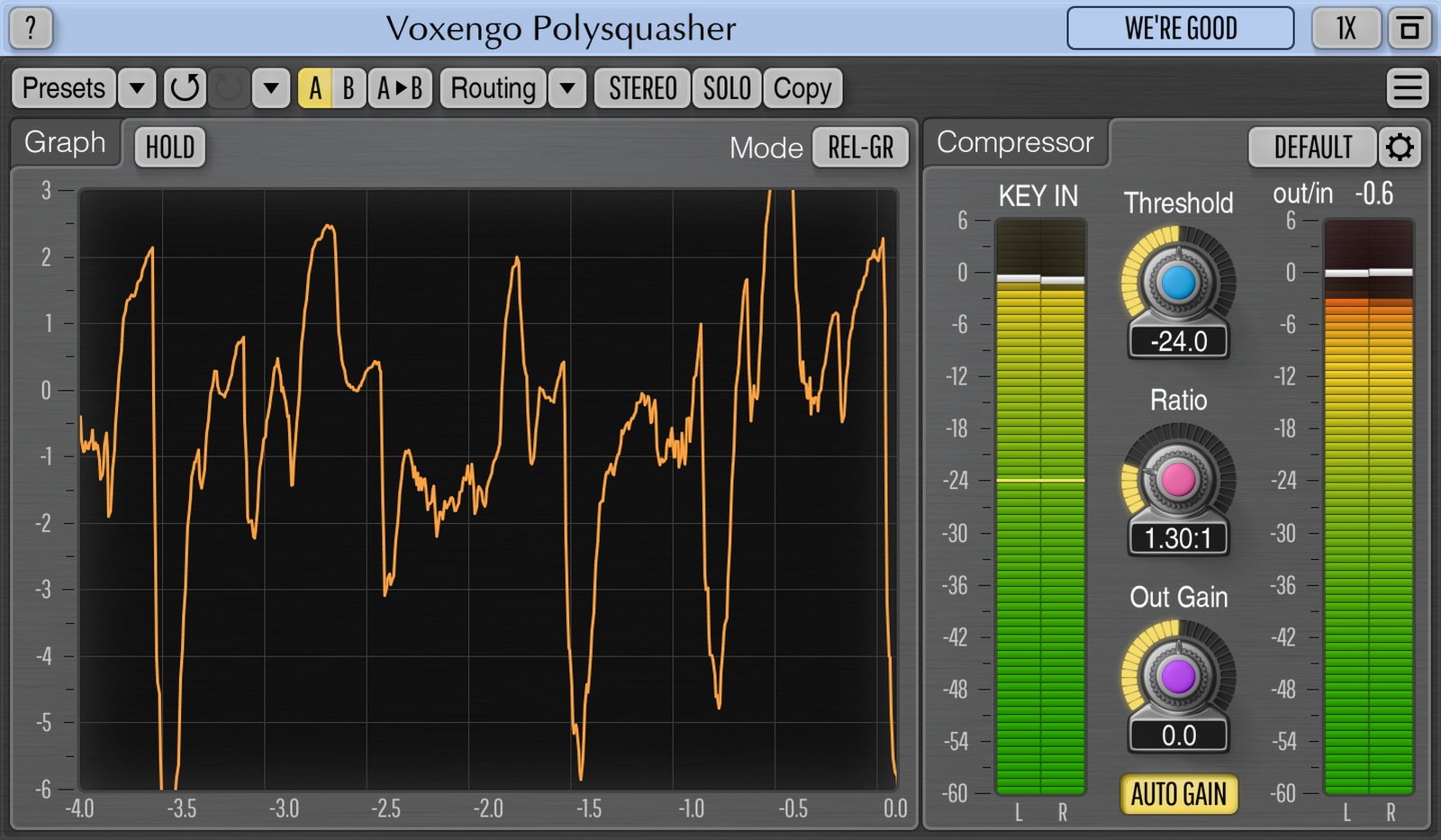1441x840 pixels.
Task: Toggle AUTO GAIN on the compressor
Action: [x=1177, y=795]
